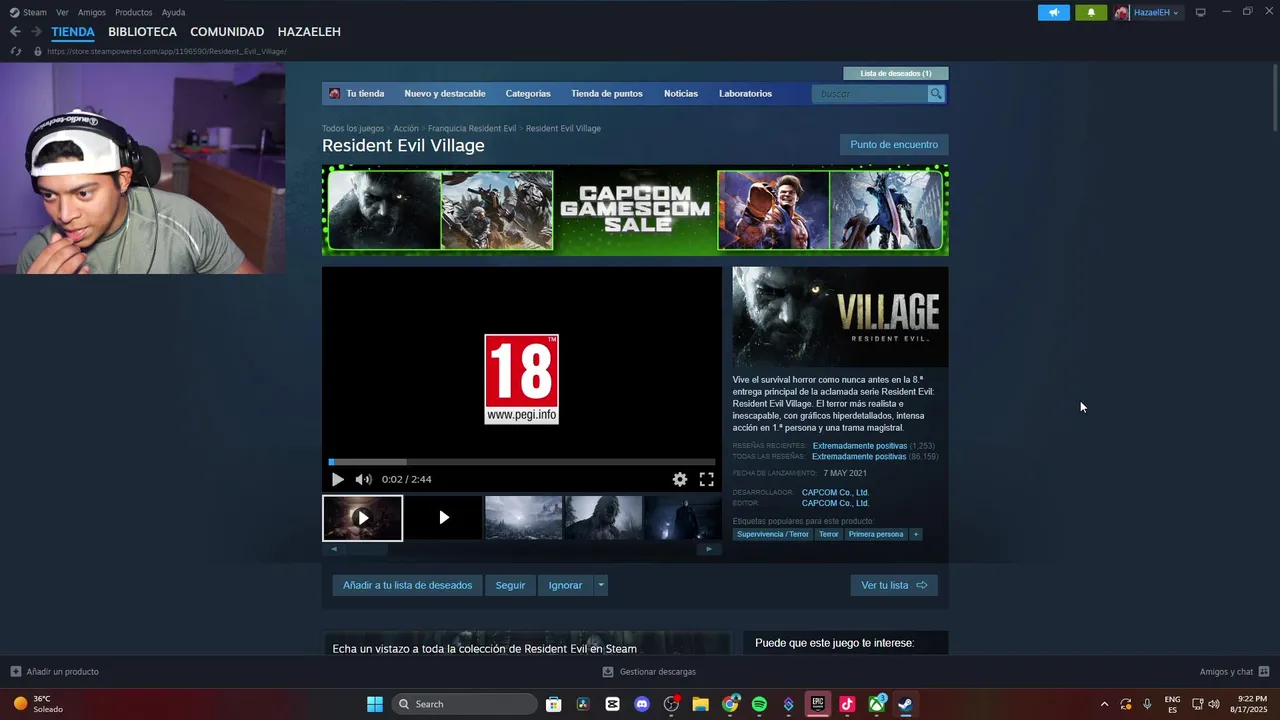Expand the Ignorar dropdown arrow
Image resolution: width=1280 pixels, height=720 pixels.
(x=601, y=585)
